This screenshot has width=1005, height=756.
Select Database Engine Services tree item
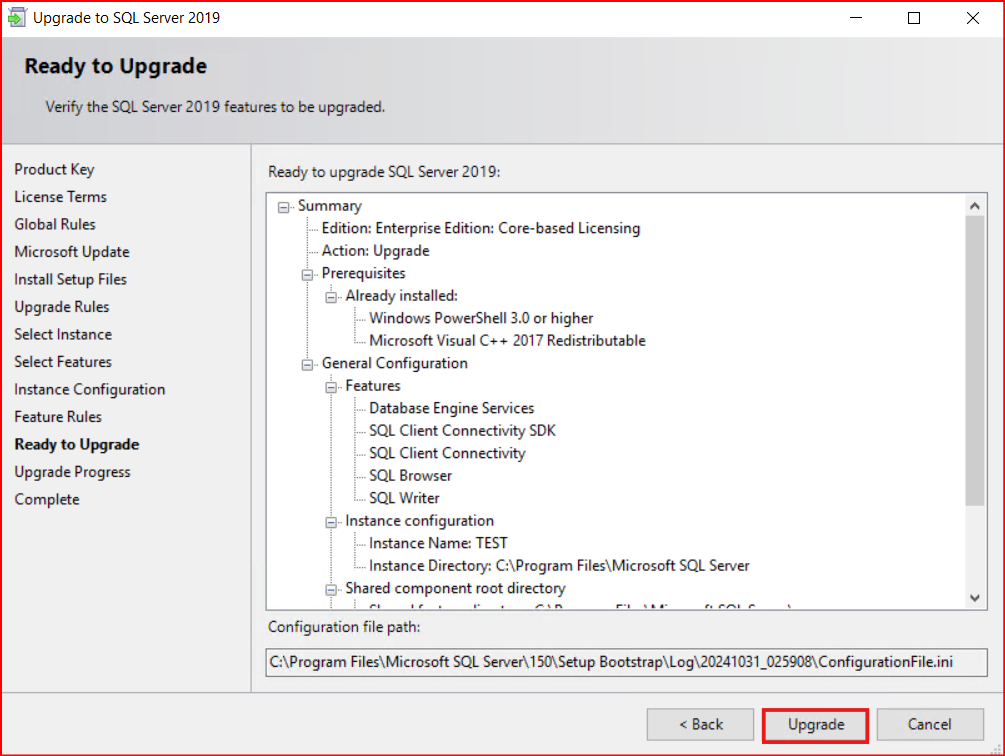(x=451, y=408)
